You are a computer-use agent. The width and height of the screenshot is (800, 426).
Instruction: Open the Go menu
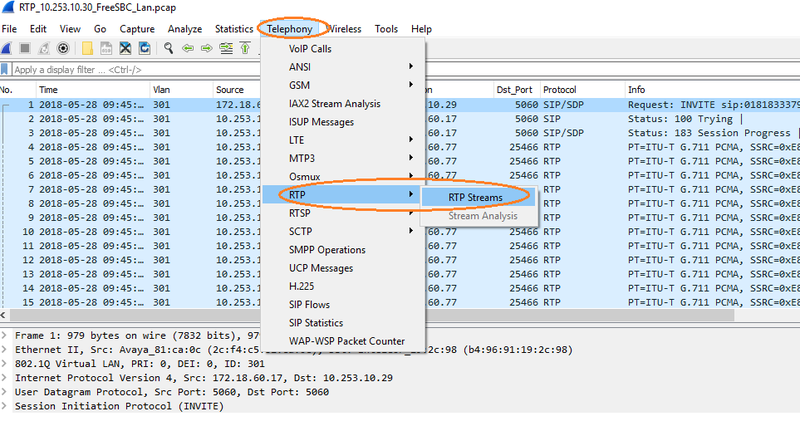tap(100, 29)
